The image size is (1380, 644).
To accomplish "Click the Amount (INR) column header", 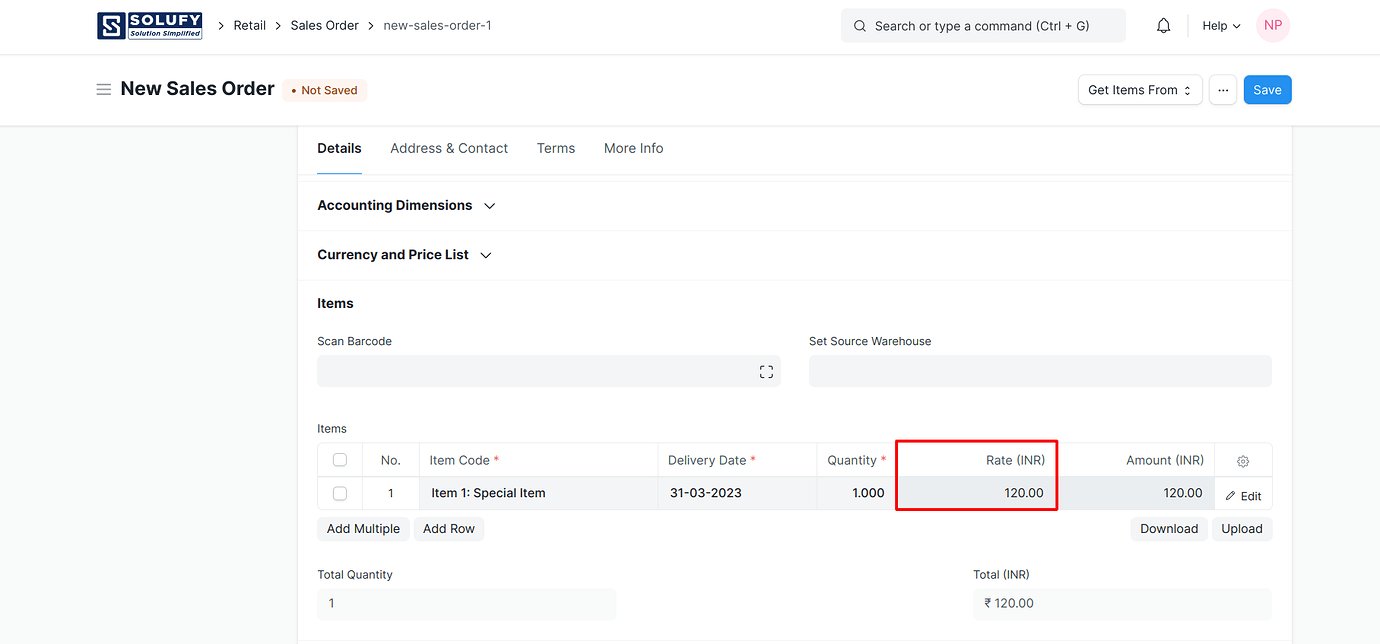I will (1135, 461).
